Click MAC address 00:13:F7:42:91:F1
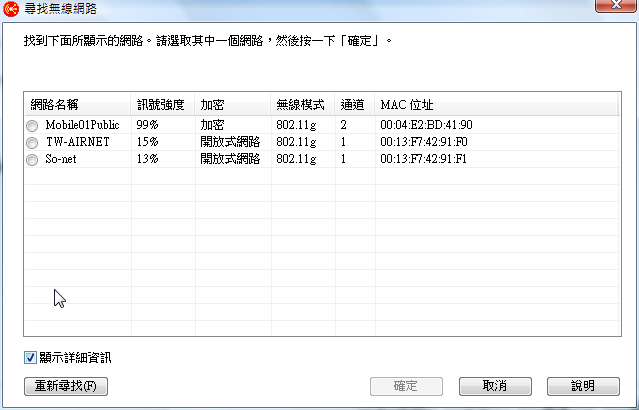The width and height of the screenshot is (639, 410). pos(423,159)
